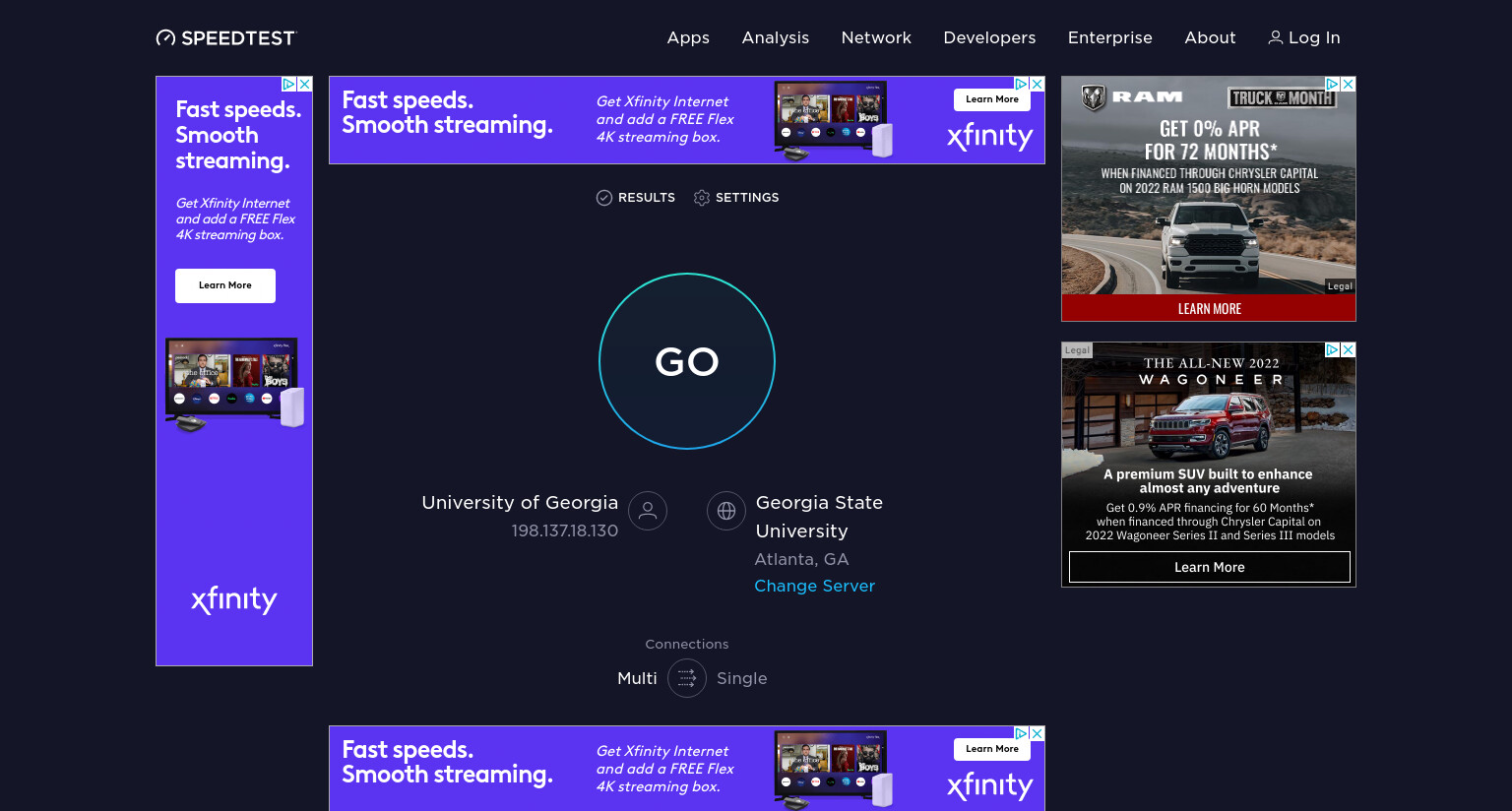The width and height of the screenshot is (1512, 811).
Task: Close the bottom Xfinity banner ad
Action: tap(1037, 733)
